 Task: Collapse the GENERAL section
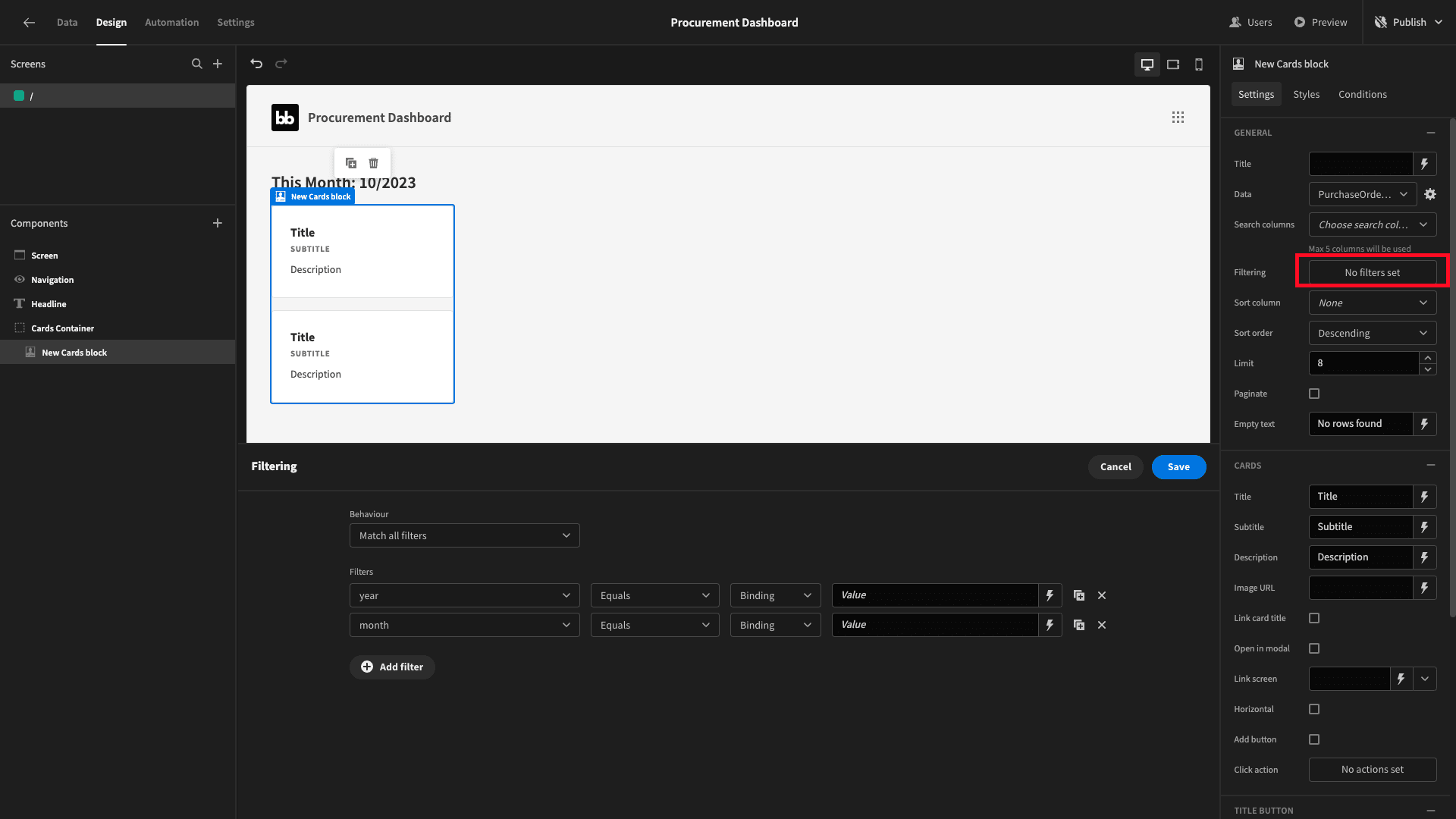tap(1431, 133)
